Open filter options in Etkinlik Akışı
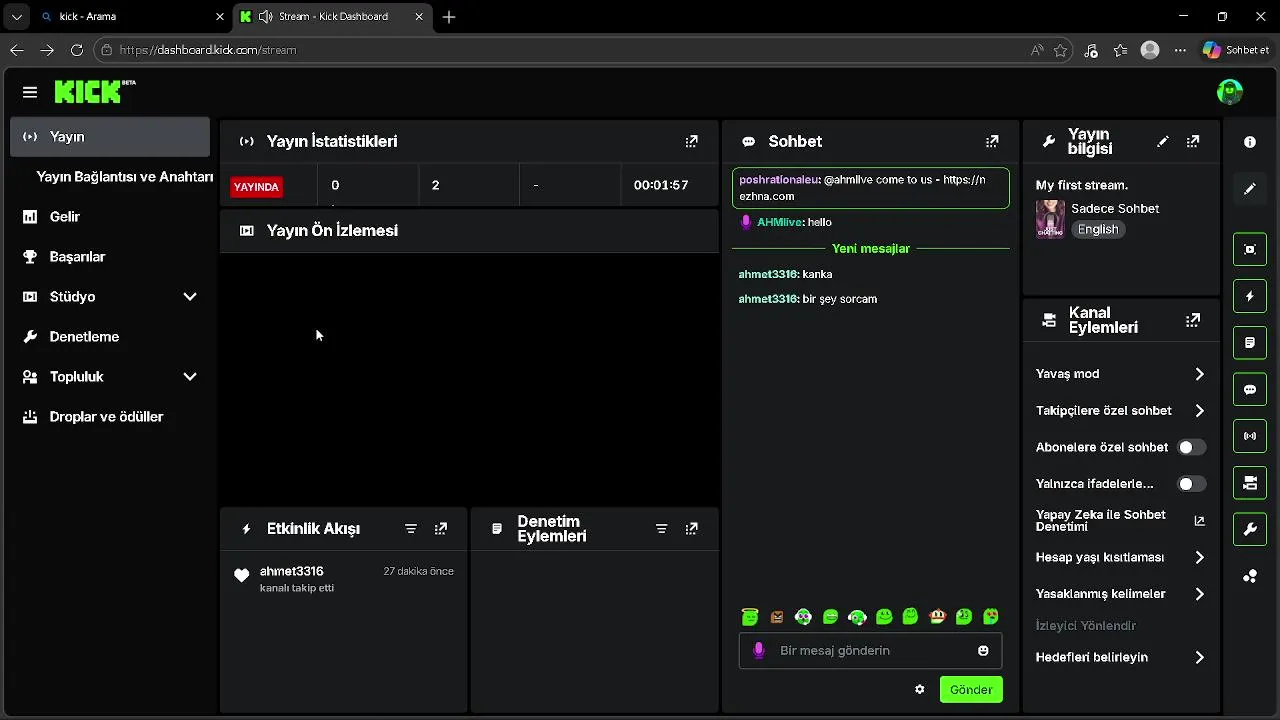This screenshot has height=720, width=1280. pyautogui.click(x=411, y=528)
